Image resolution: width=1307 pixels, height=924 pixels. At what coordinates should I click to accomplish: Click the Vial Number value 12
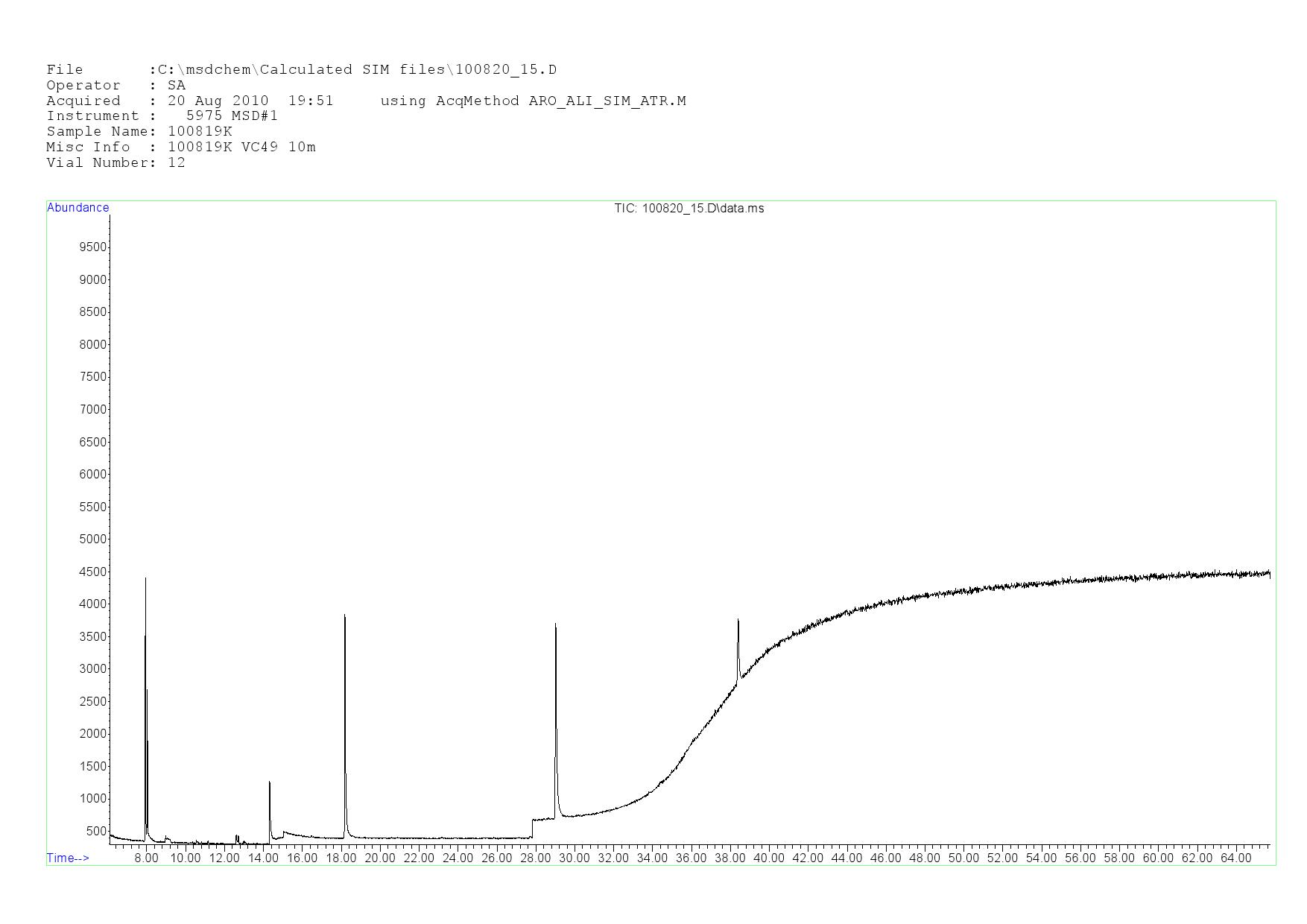click(177, 163)
